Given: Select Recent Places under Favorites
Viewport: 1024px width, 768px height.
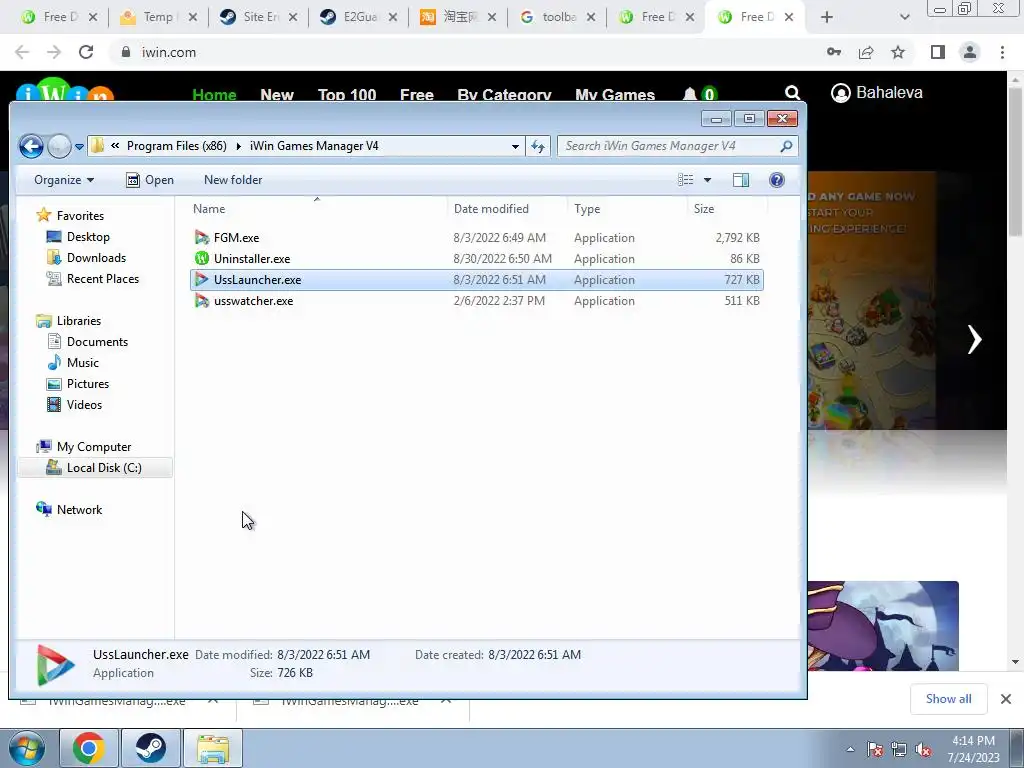Looking at the screenshot, I should pos(103,279).
